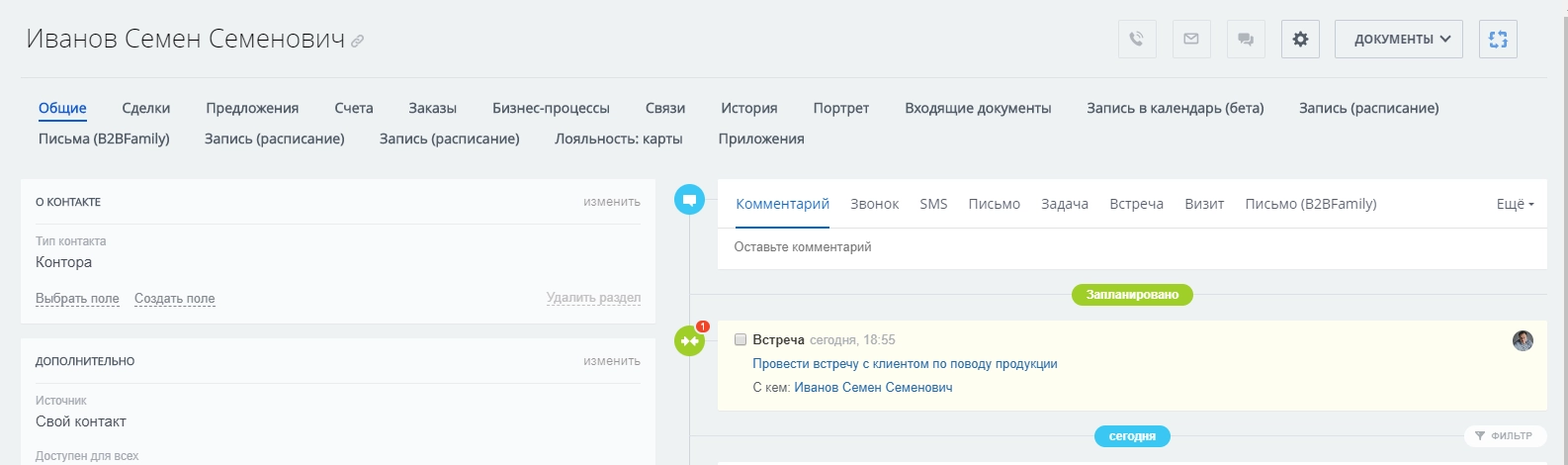1568x465 pixels.
Task: Open the Приложения tab
Action: coord(761,139)
